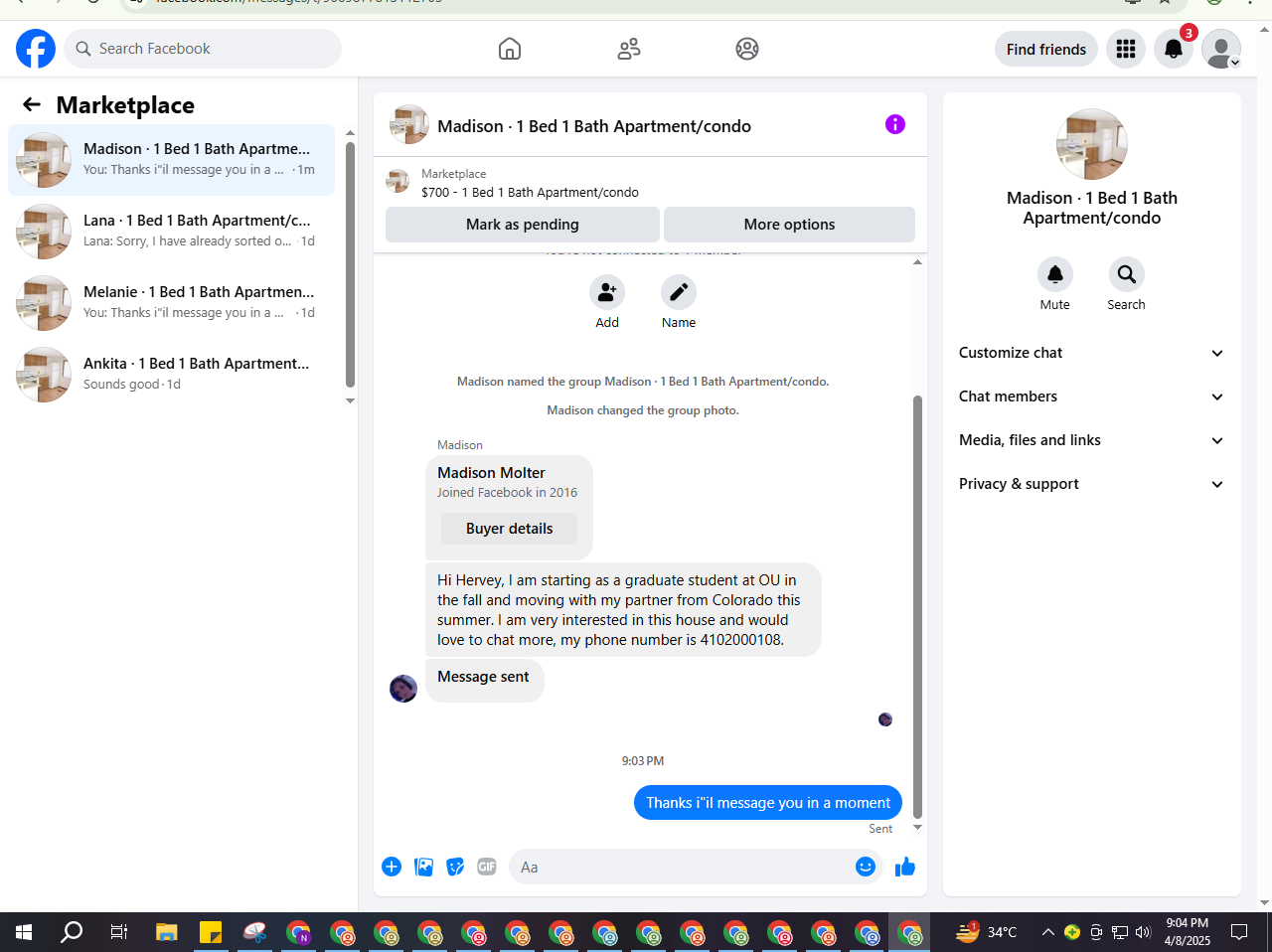Open Melanie apartment conversation

(171, 303)
